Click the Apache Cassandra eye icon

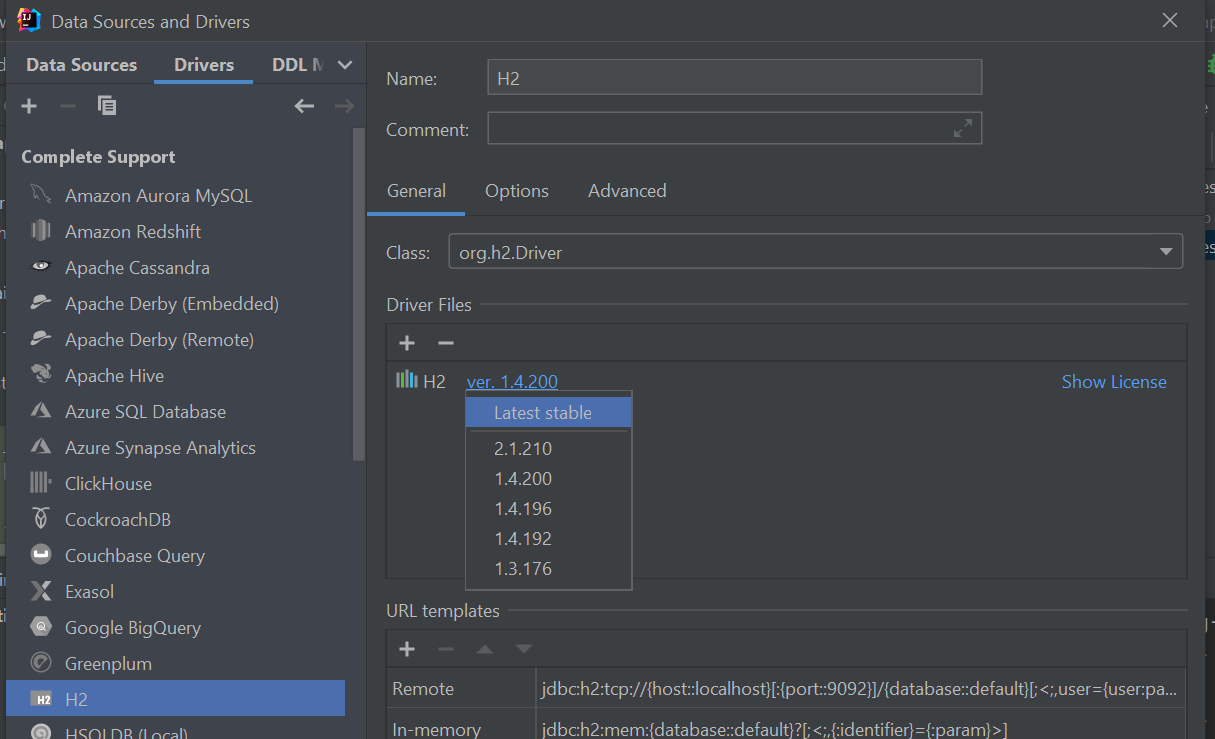(41, 267)
